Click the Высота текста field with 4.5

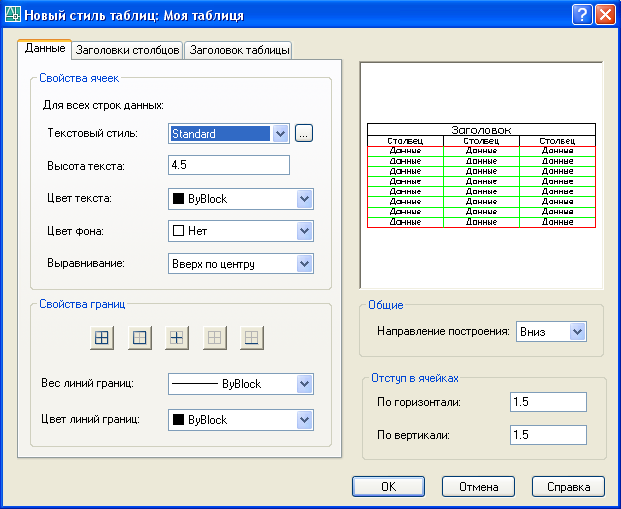pyautogui.click(x=229, y=165)
